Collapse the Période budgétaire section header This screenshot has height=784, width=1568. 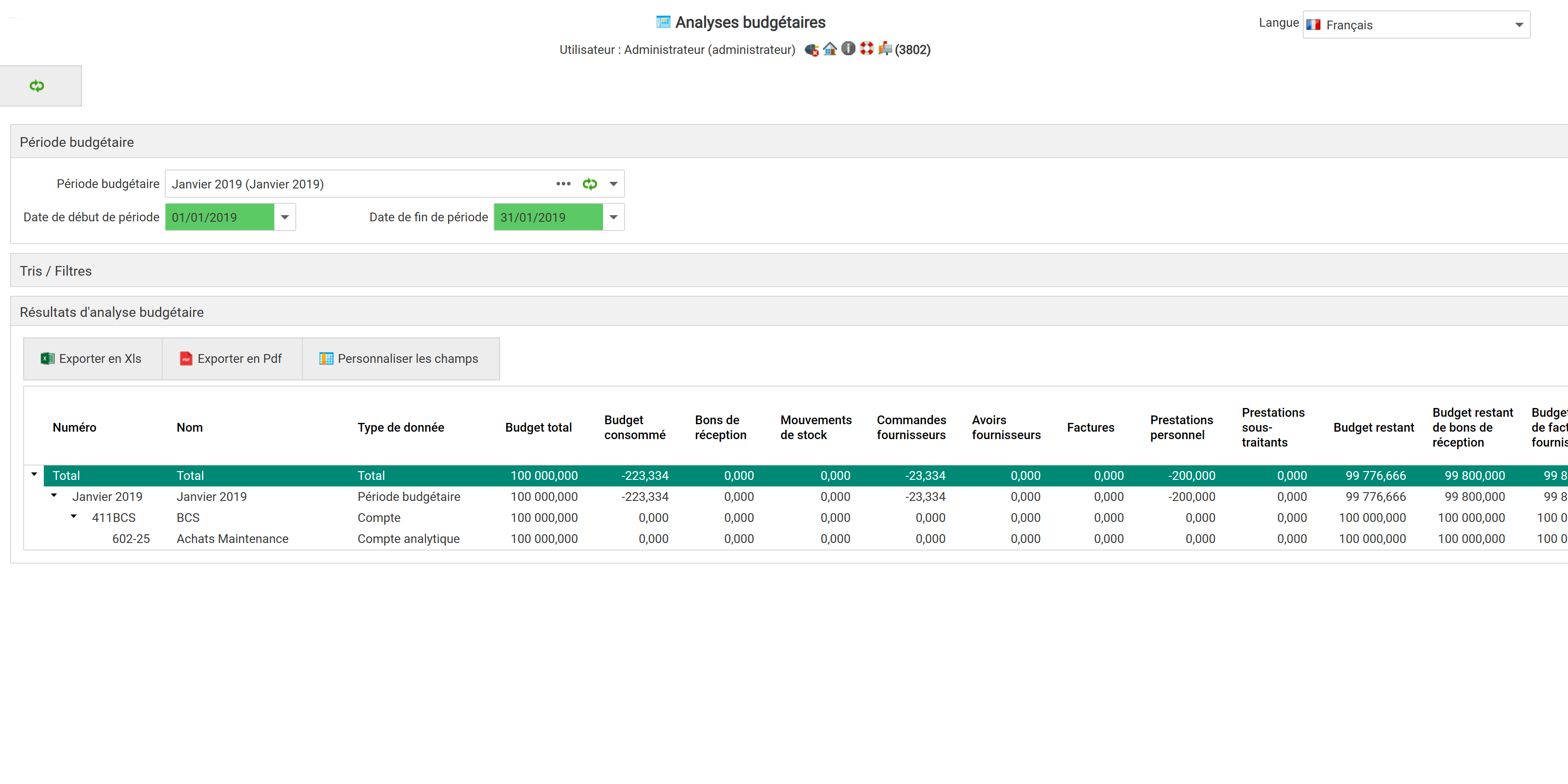pyautogui.click(x=789, y=142)
